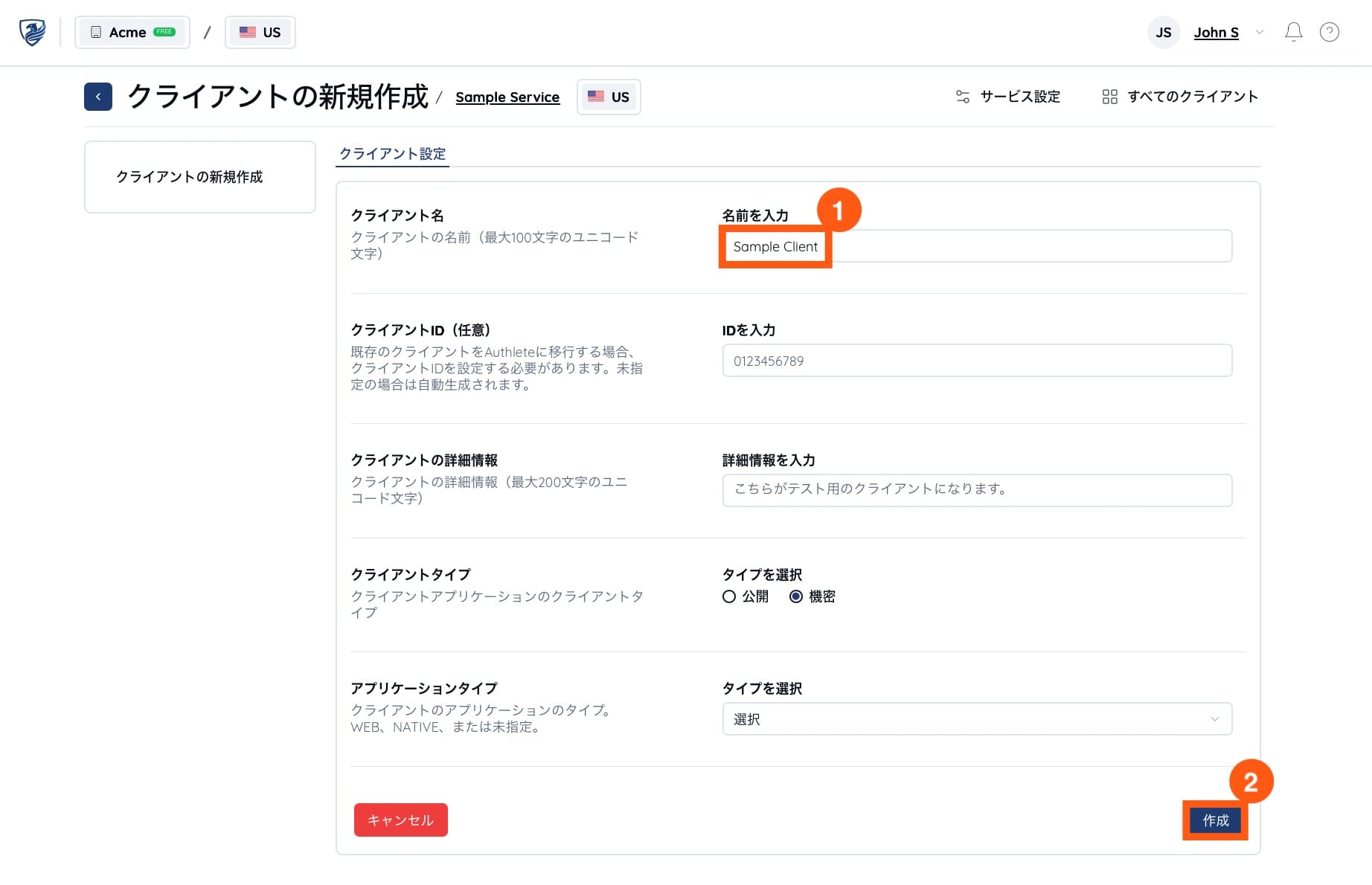This screenshot has width=1372, height=885.
Task: Click the JS avatar circle
Action: (1163, 32)
